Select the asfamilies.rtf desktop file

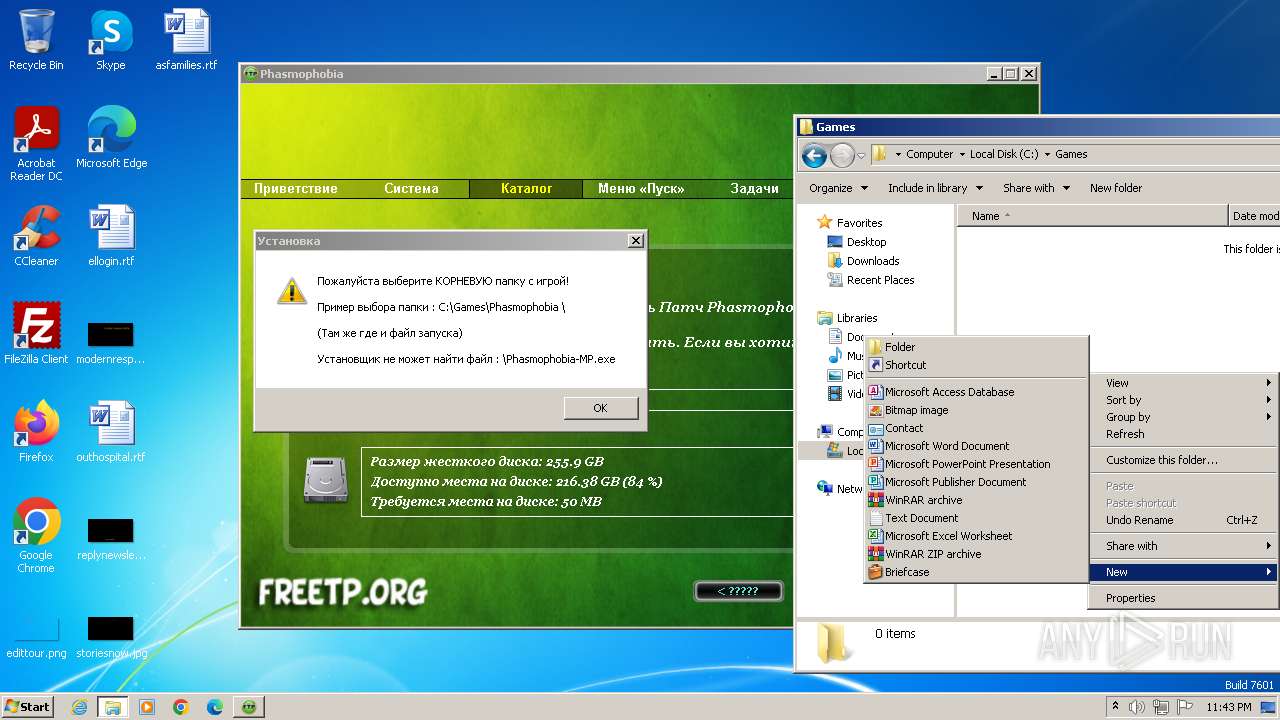point(186,40)
